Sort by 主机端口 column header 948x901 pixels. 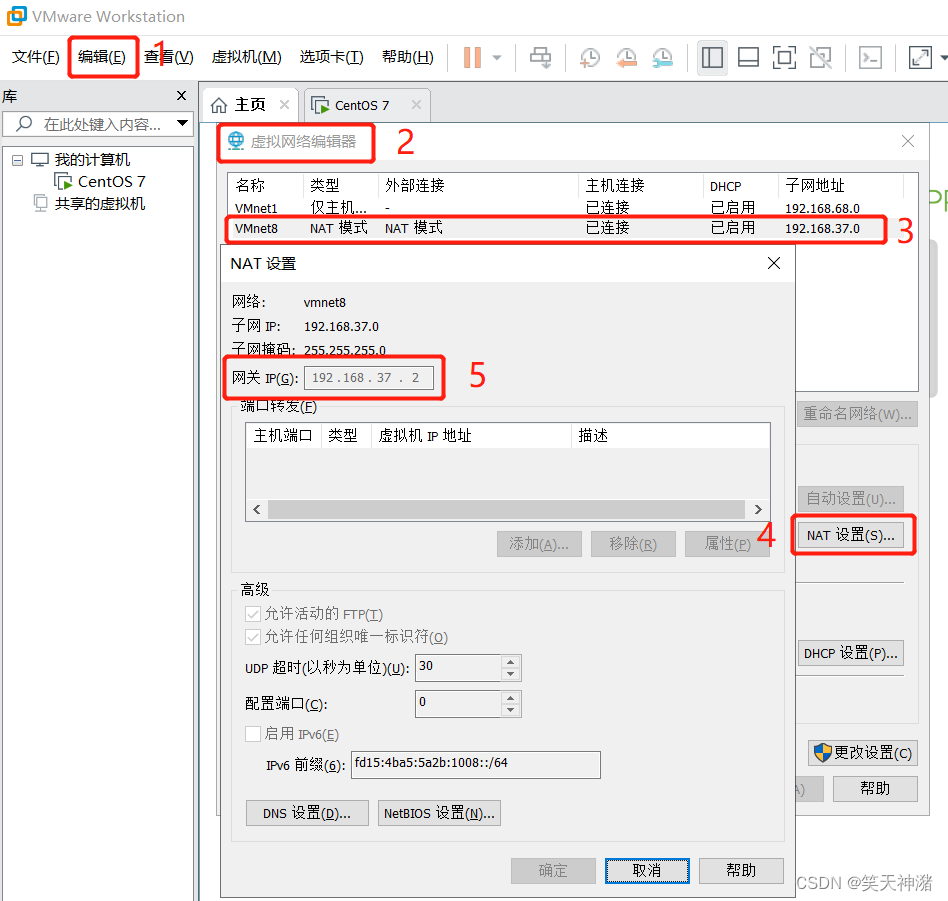point(283,435)
